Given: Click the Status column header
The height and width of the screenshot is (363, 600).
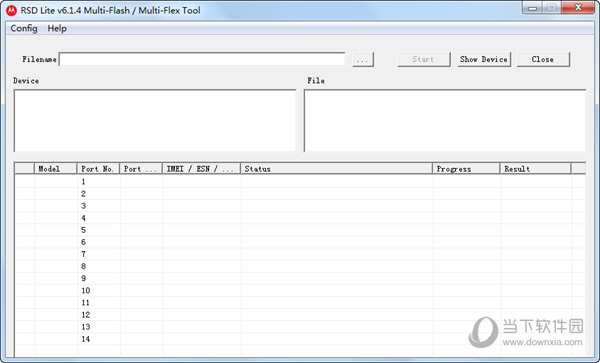Looking at the screenshot, I should [336, 169].
